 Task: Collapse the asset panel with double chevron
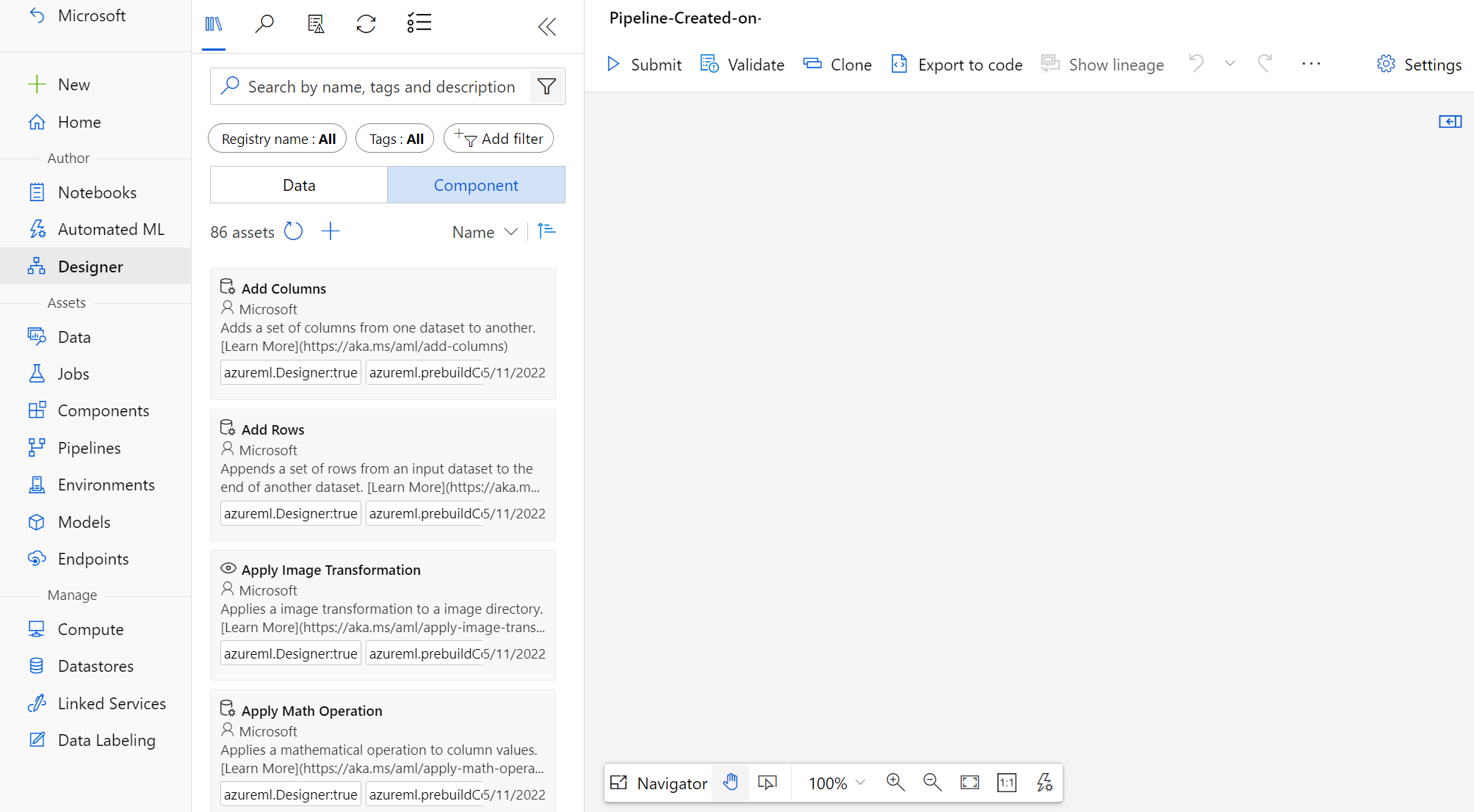click(x=547, y=27)
